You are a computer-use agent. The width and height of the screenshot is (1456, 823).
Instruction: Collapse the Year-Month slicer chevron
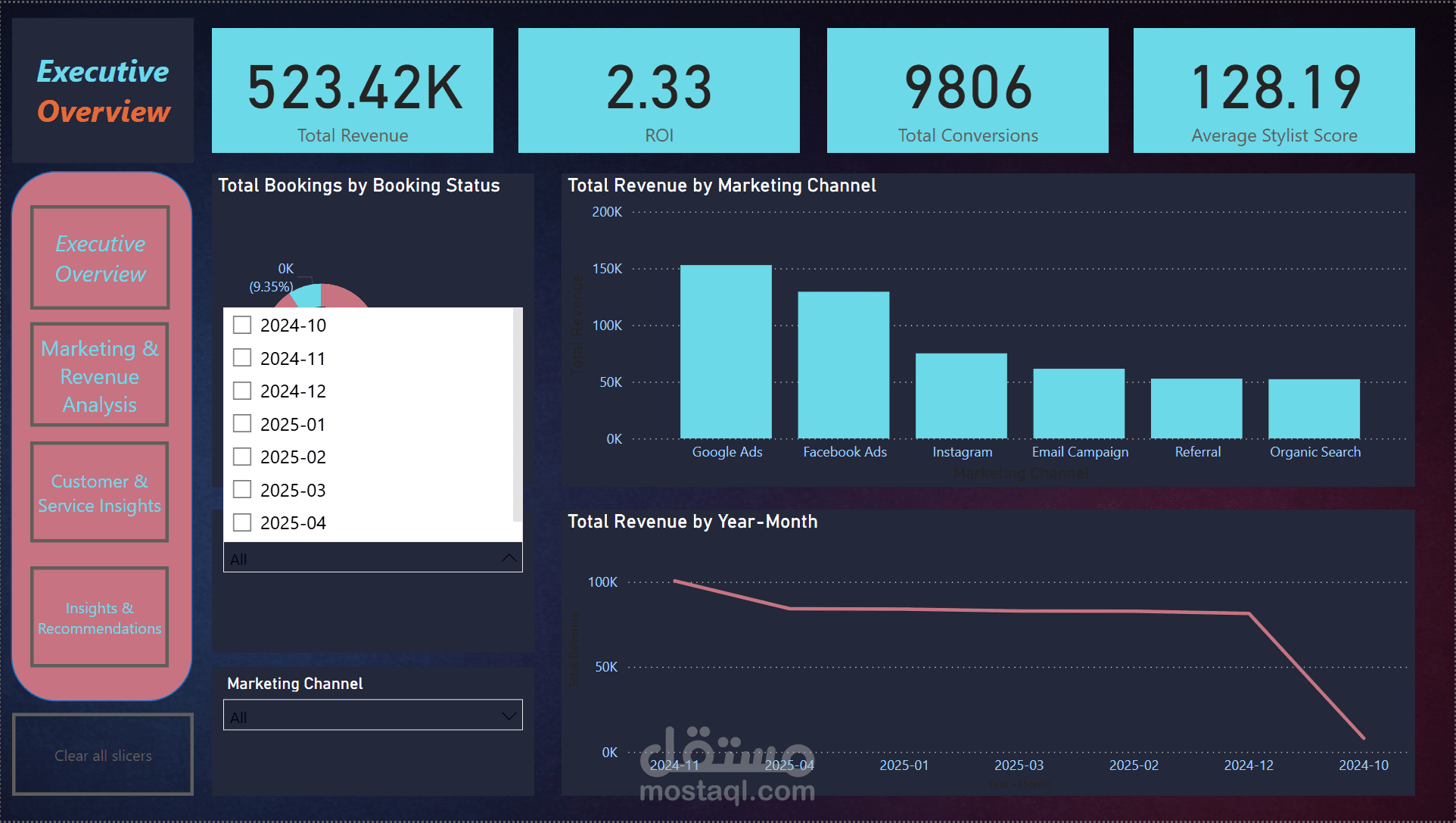[509, 559]
